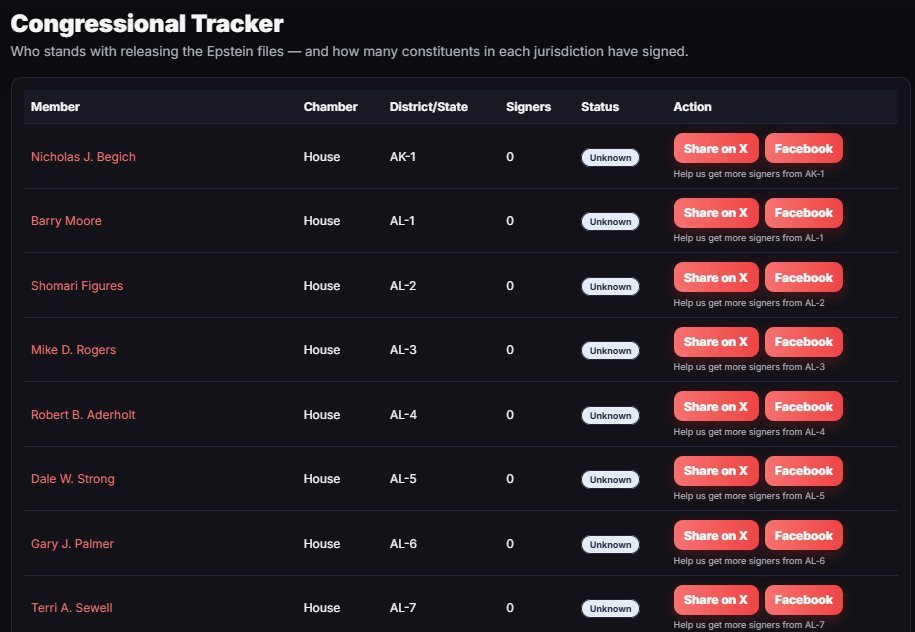The image size is (915, 632).
Task: Open Gary J. Palmer member link
Action: [x=72, y=544]
